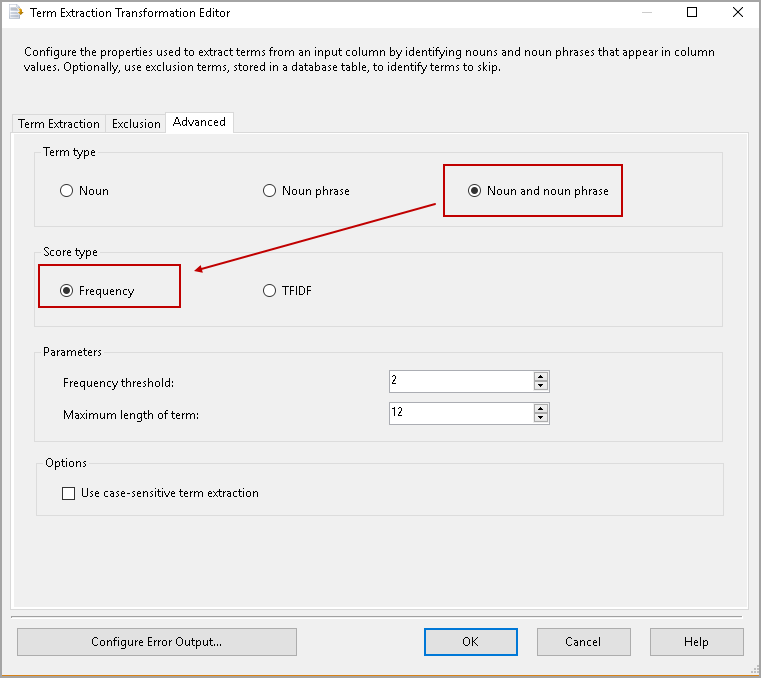Screen dimensions: 761x678
Task: Select the Noun radio button
Action: click(67, 191)
